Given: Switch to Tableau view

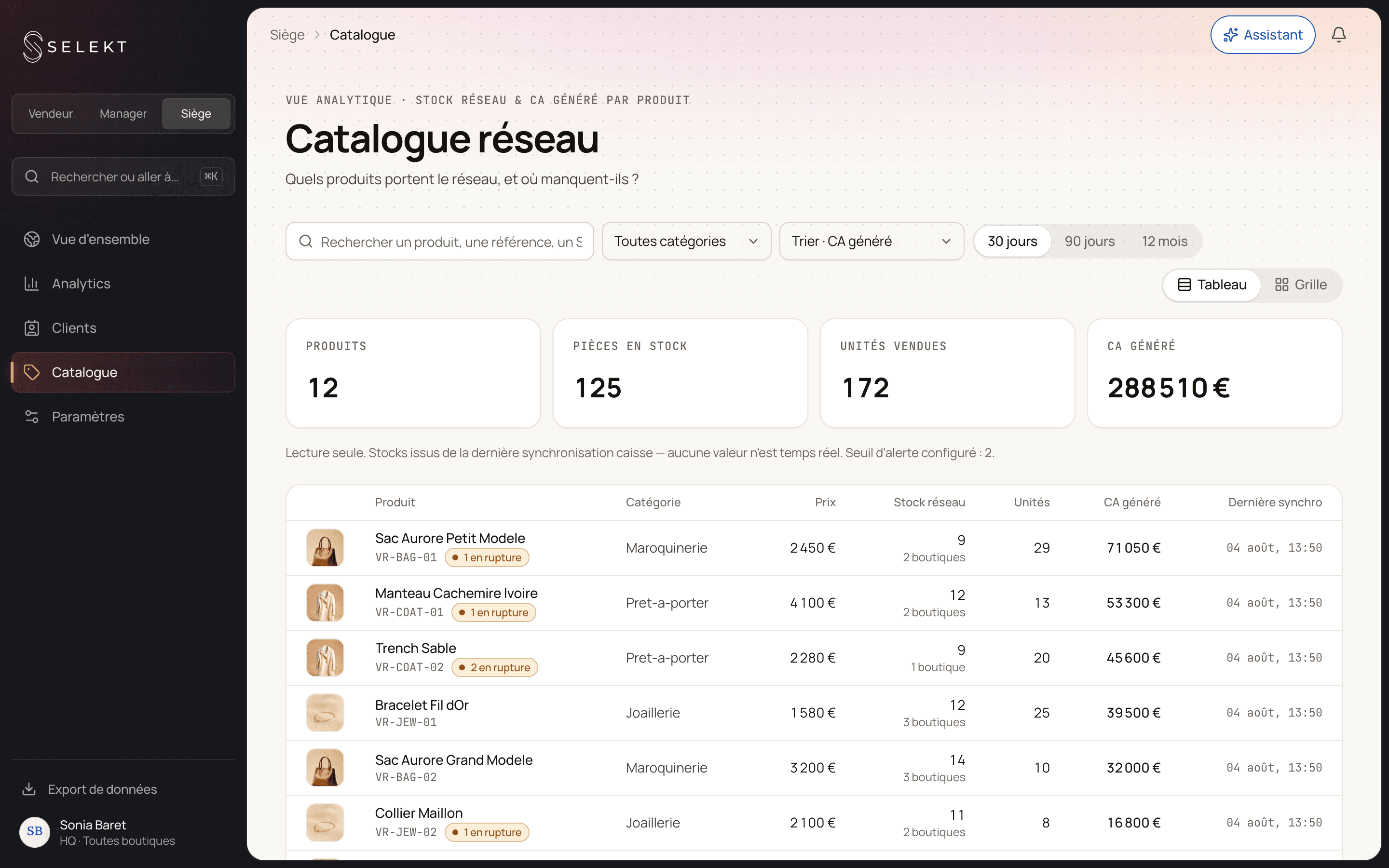Looking at the screenshot, I should point(1212,285).
